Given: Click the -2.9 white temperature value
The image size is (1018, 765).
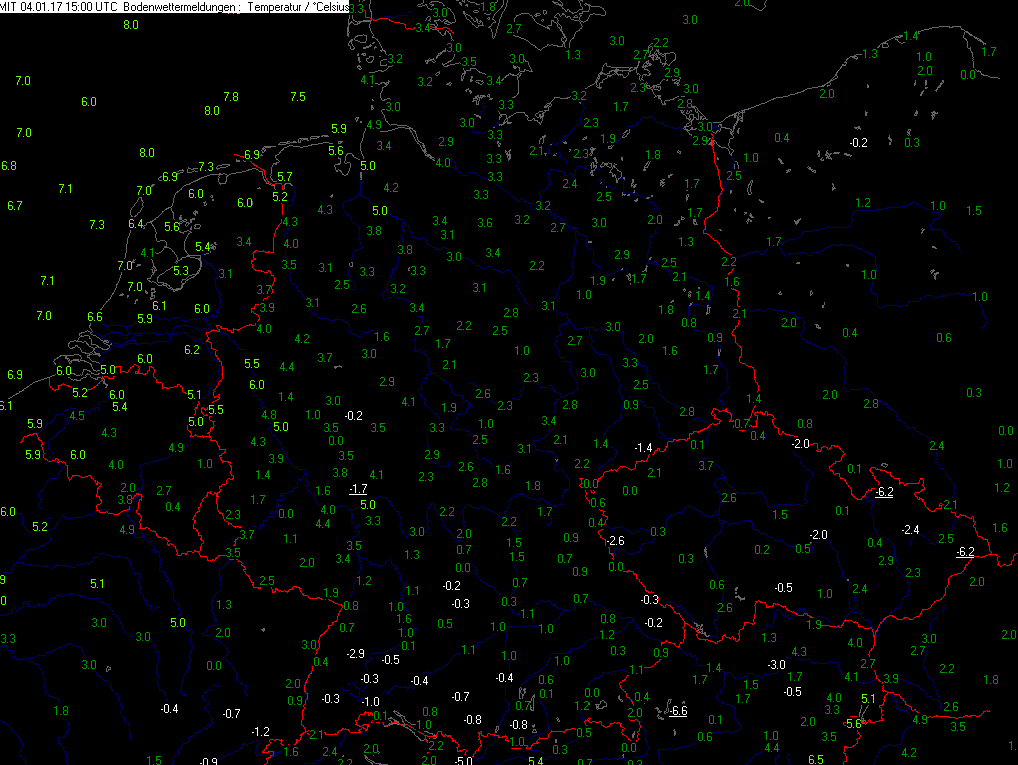Looking at the screenshot, I should click(x=356, y=654).
